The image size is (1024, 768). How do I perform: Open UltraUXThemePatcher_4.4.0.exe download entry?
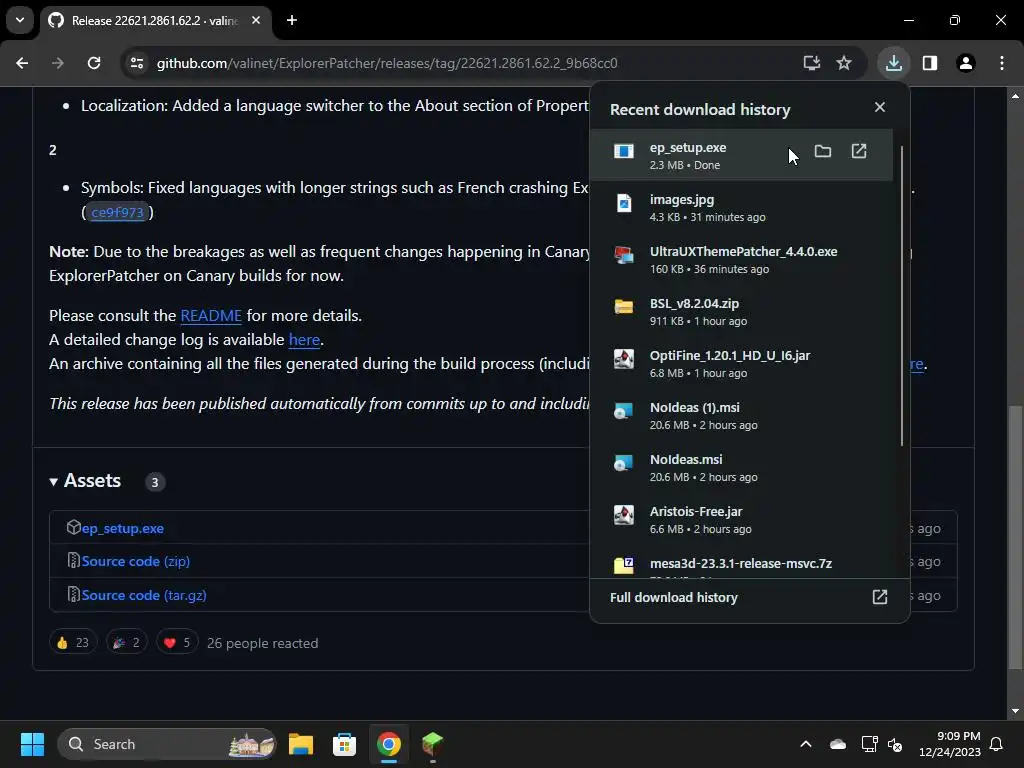(741, 260)
